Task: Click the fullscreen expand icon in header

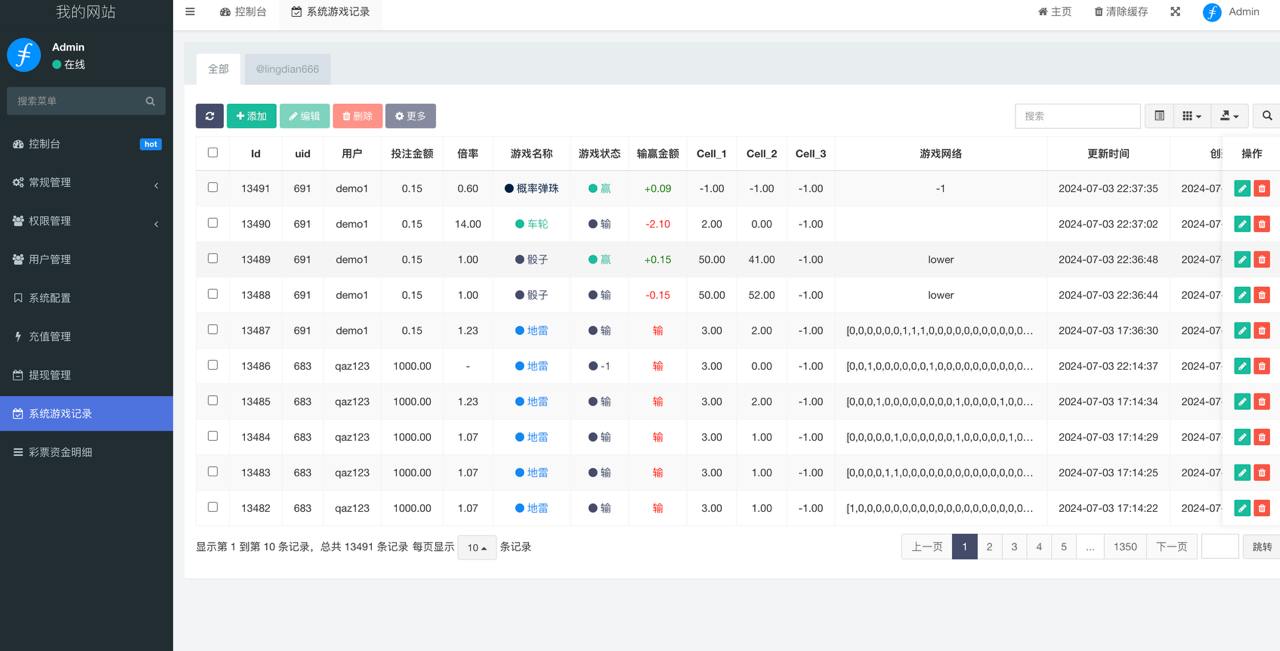Action: pyautogui.click(x=1175, y=12)
